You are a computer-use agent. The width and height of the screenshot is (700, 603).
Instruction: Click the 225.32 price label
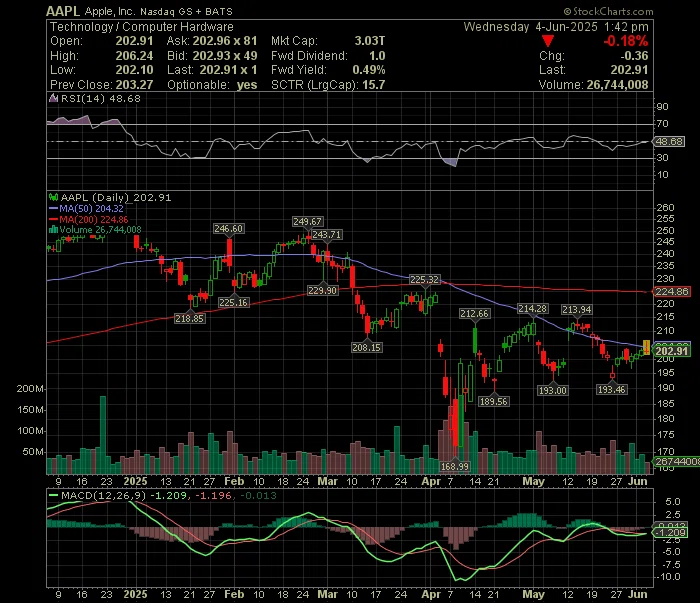pos(425,279)
